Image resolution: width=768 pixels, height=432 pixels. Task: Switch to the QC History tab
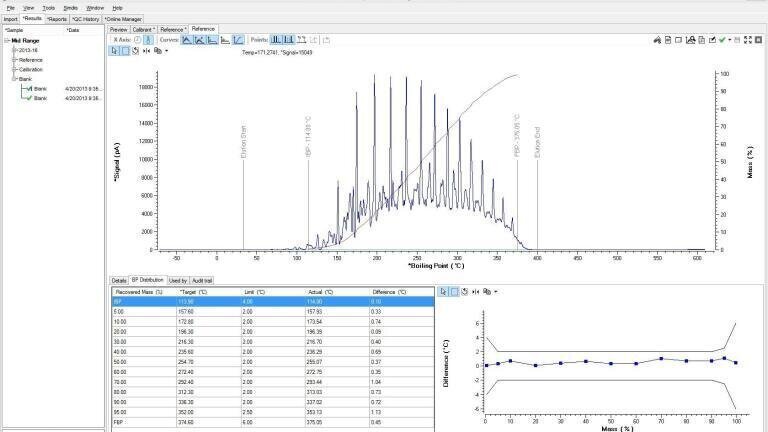pos(86,19)
